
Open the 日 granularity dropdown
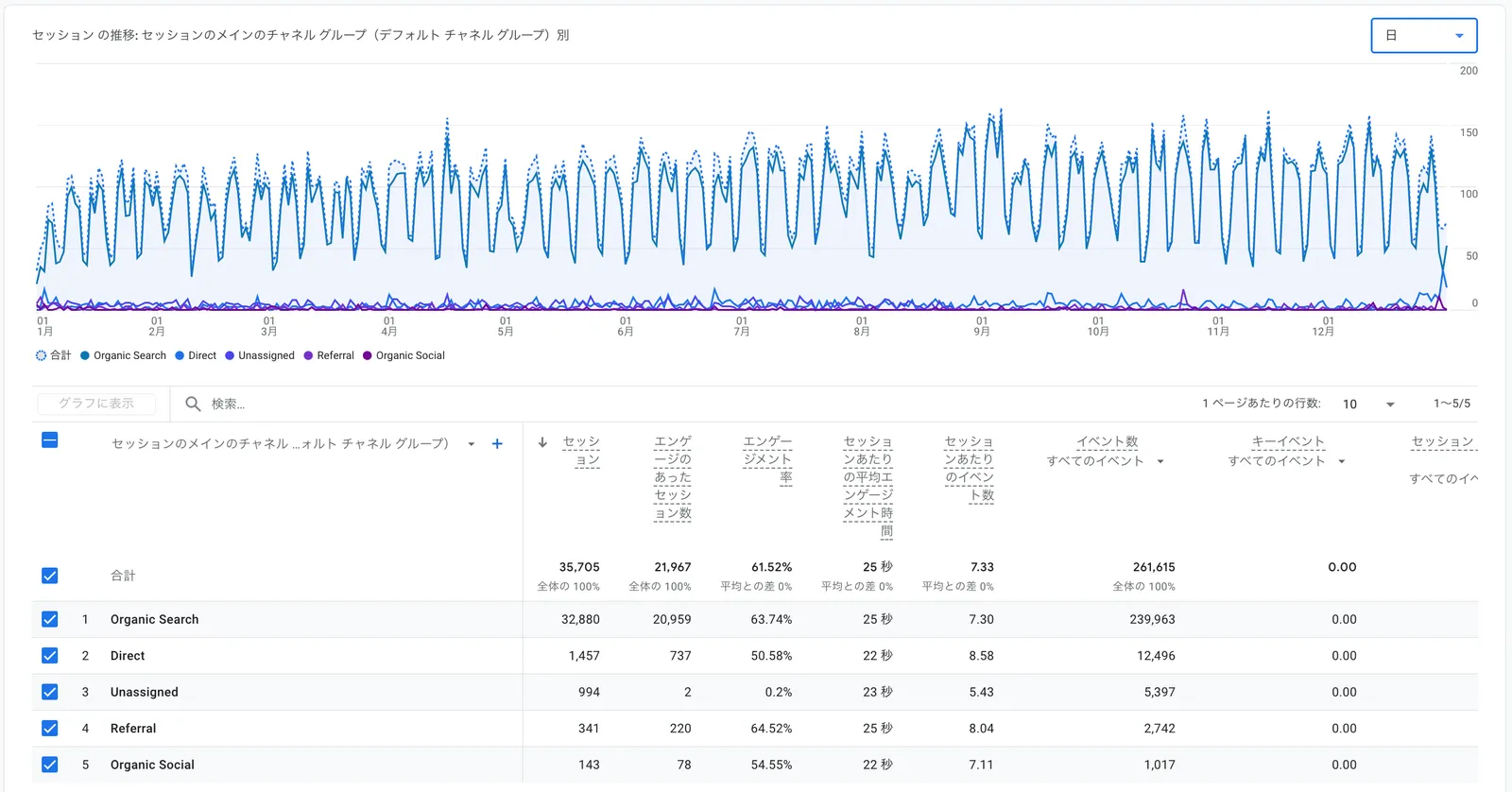1423,36
